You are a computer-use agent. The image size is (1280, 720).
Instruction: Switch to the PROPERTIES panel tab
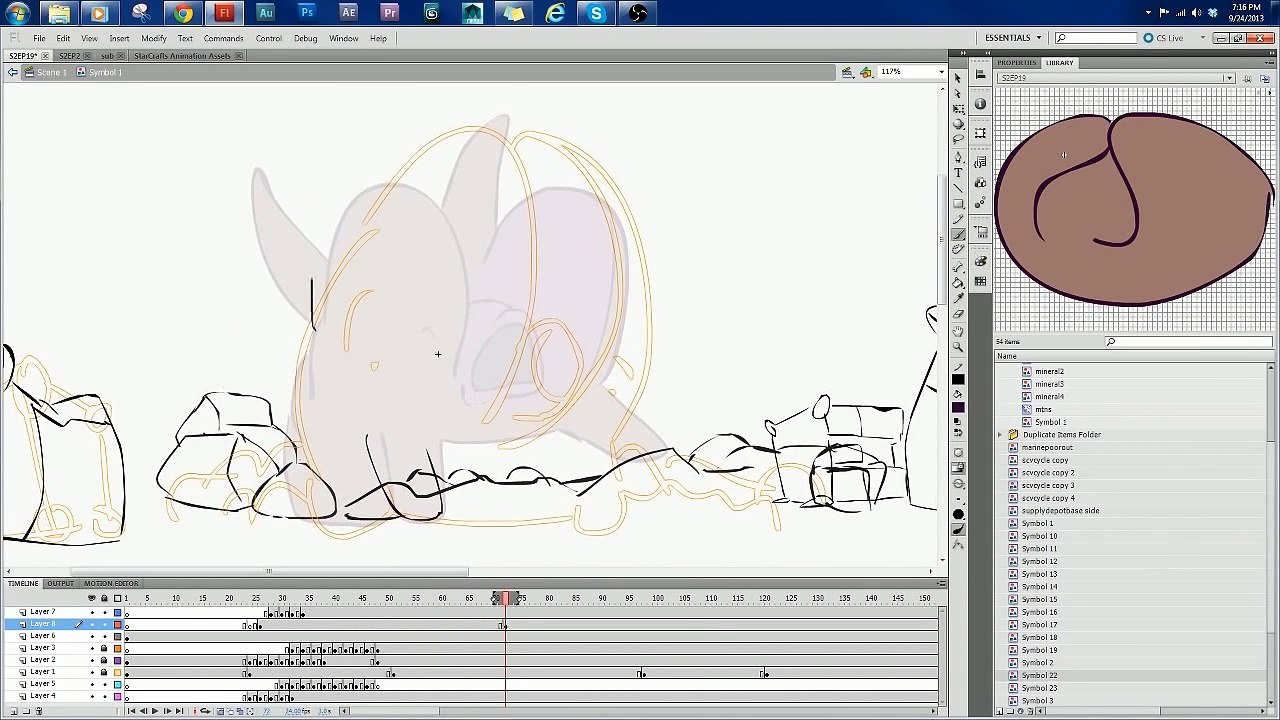tap(1016, 63)
